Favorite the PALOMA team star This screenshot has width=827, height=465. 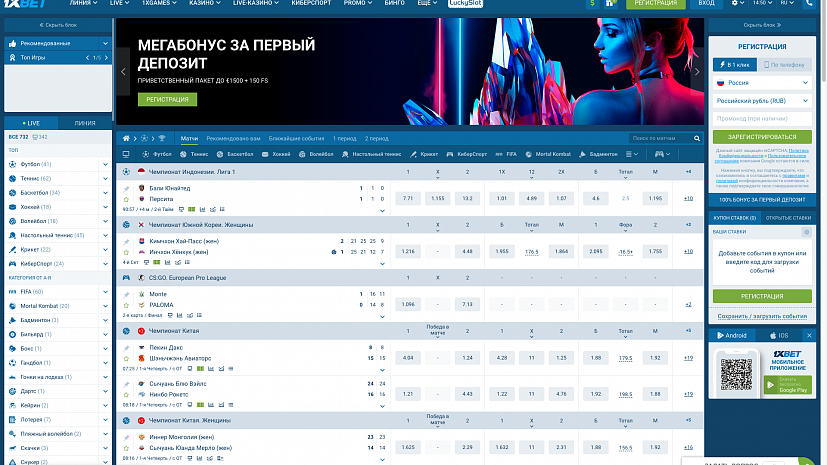coord(127,304)
